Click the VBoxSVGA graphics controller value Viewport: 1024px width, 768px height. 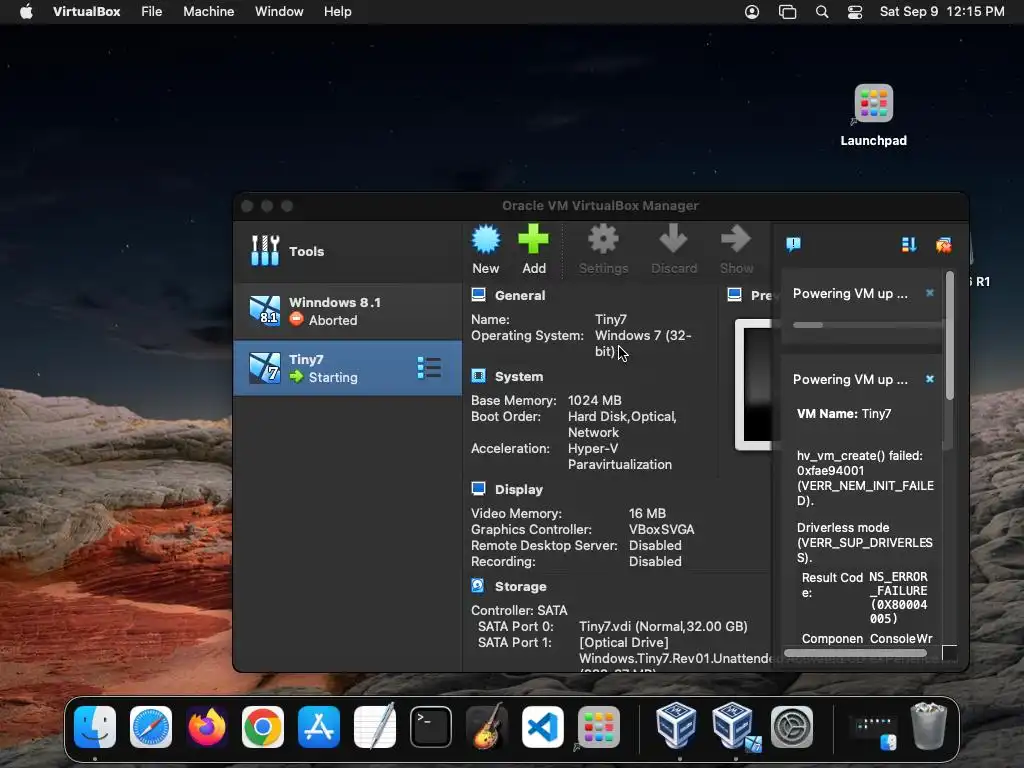point(661,530)
